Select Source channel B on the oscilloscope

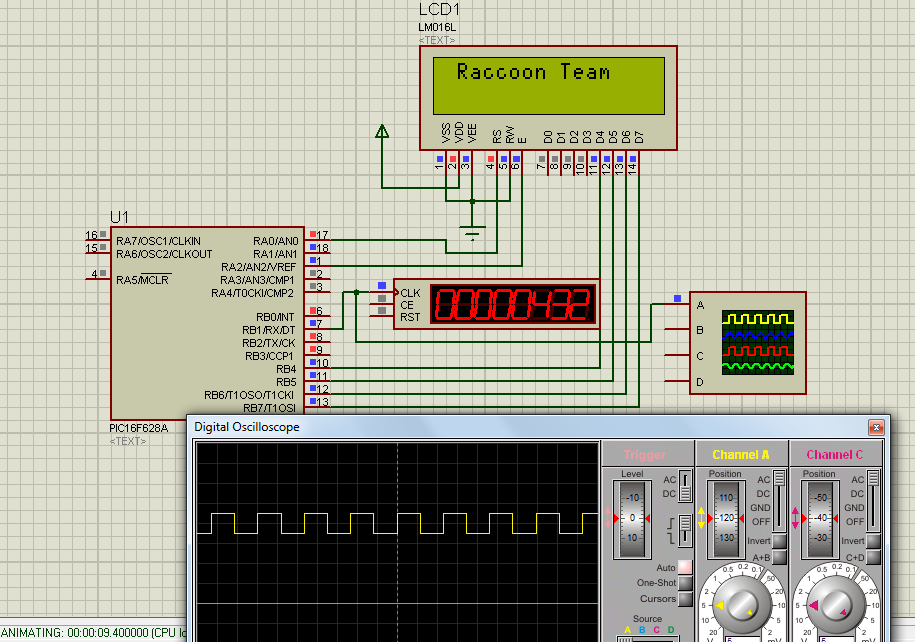point(641,629)
